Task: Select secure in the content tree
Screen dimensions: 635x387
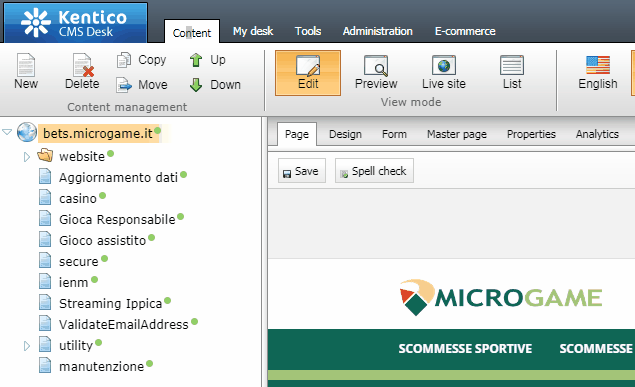Action: pyautogui.click(x=79, y=262)
